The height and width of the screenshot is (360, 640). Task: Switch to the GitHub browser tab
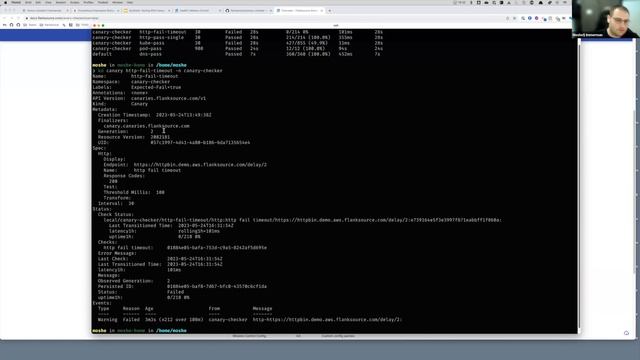pos(248,11)
